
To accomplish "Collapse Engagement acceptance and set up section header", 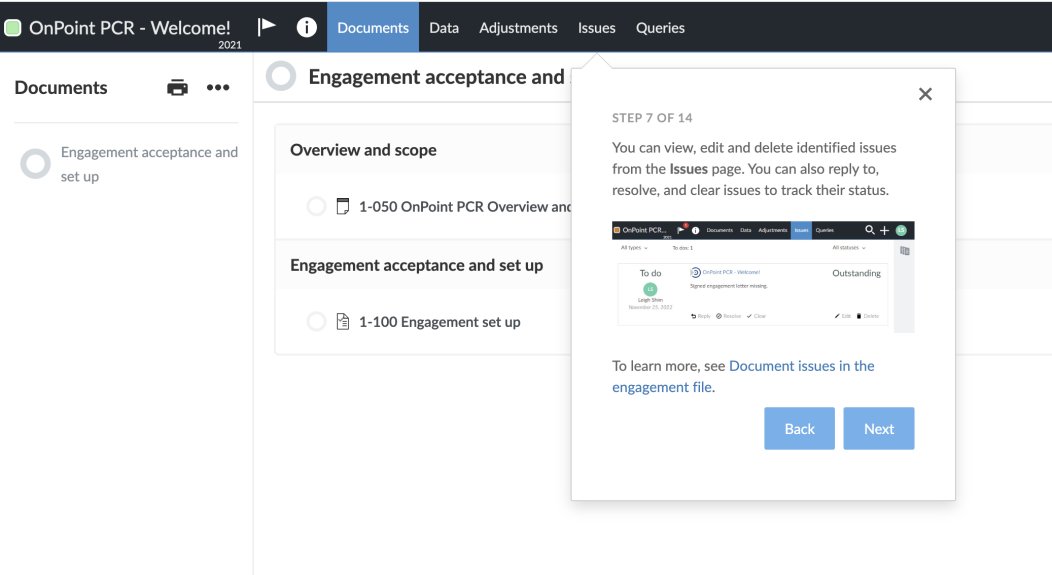I will coord(416,265).
